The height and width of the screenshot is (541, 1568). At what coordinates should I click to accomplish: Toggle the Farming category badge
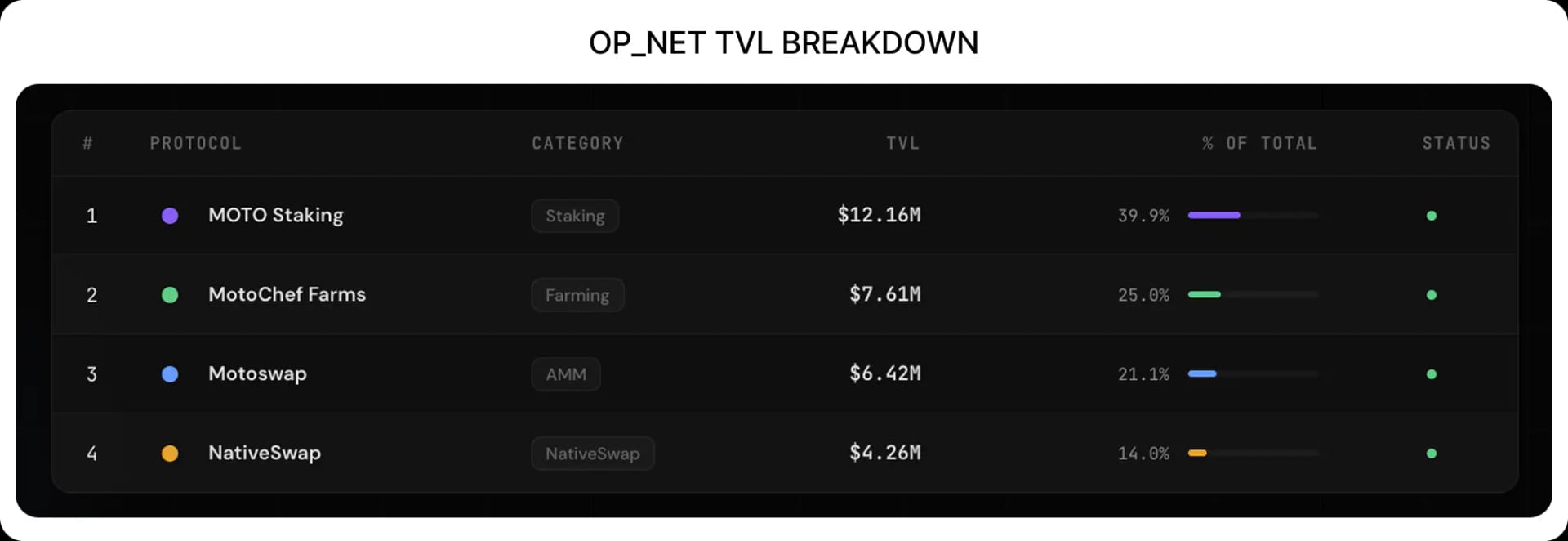pyautogui.click(x=577, y=295)
